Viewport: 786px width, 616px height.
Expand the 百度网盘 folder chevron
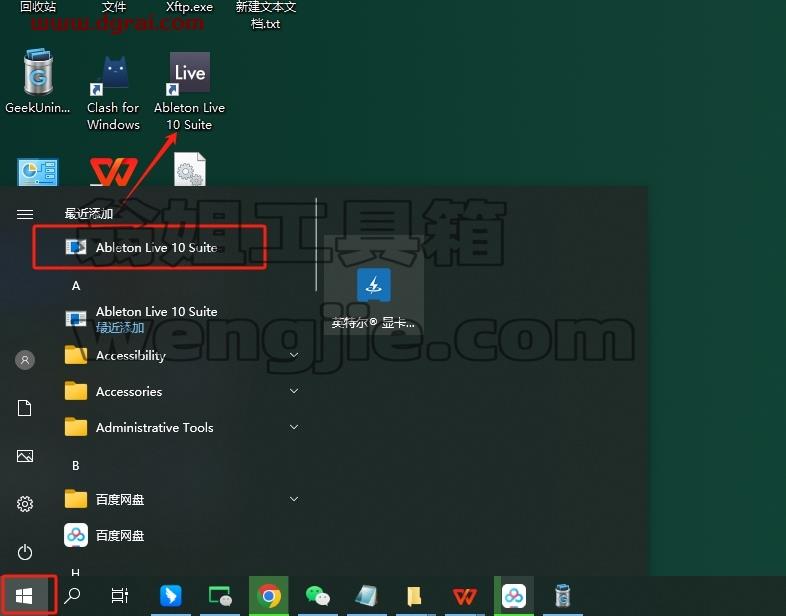294,499
